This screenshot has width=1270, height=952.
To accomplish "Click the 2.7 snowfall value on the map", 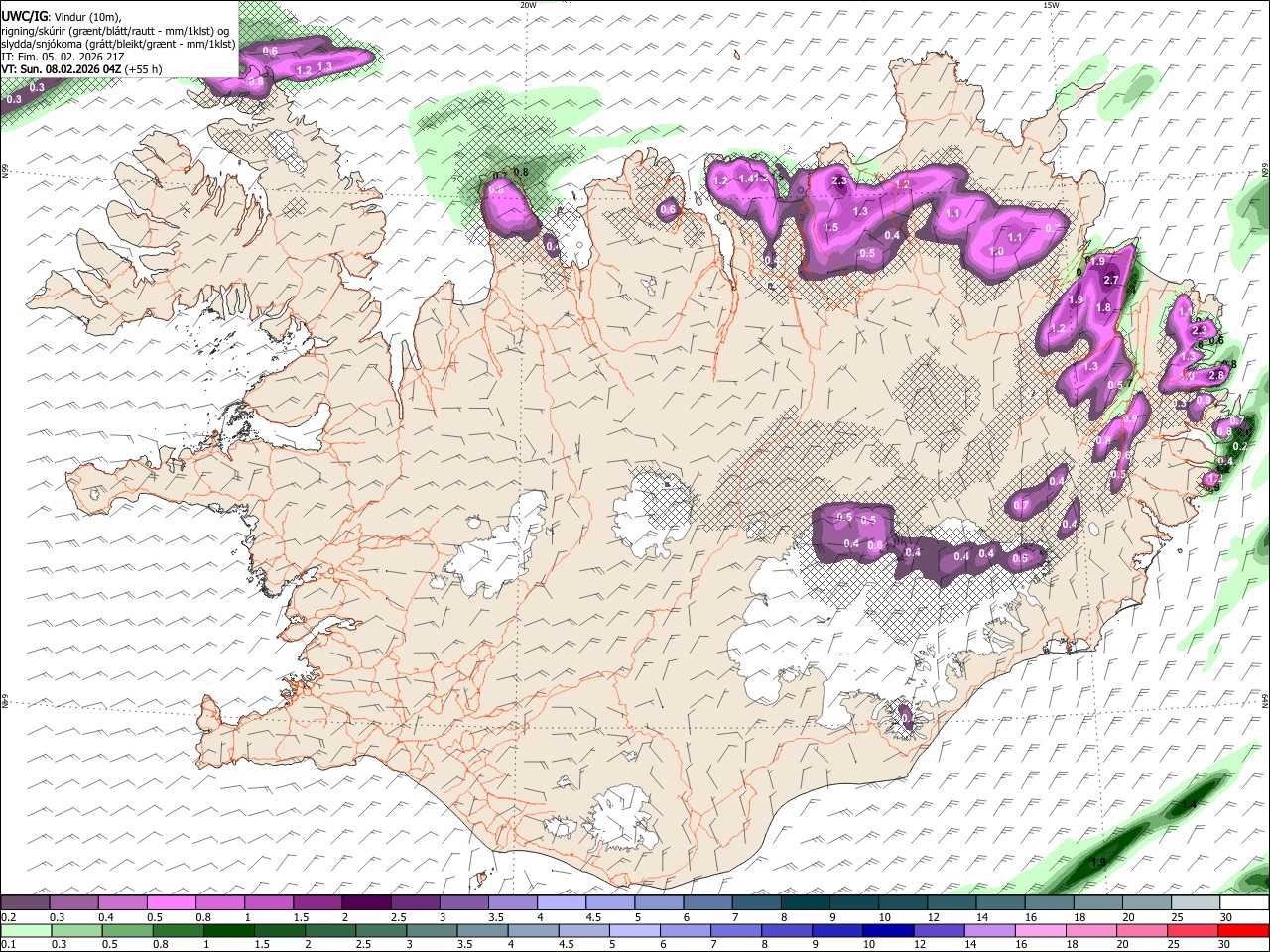I will click(1111, 281).
